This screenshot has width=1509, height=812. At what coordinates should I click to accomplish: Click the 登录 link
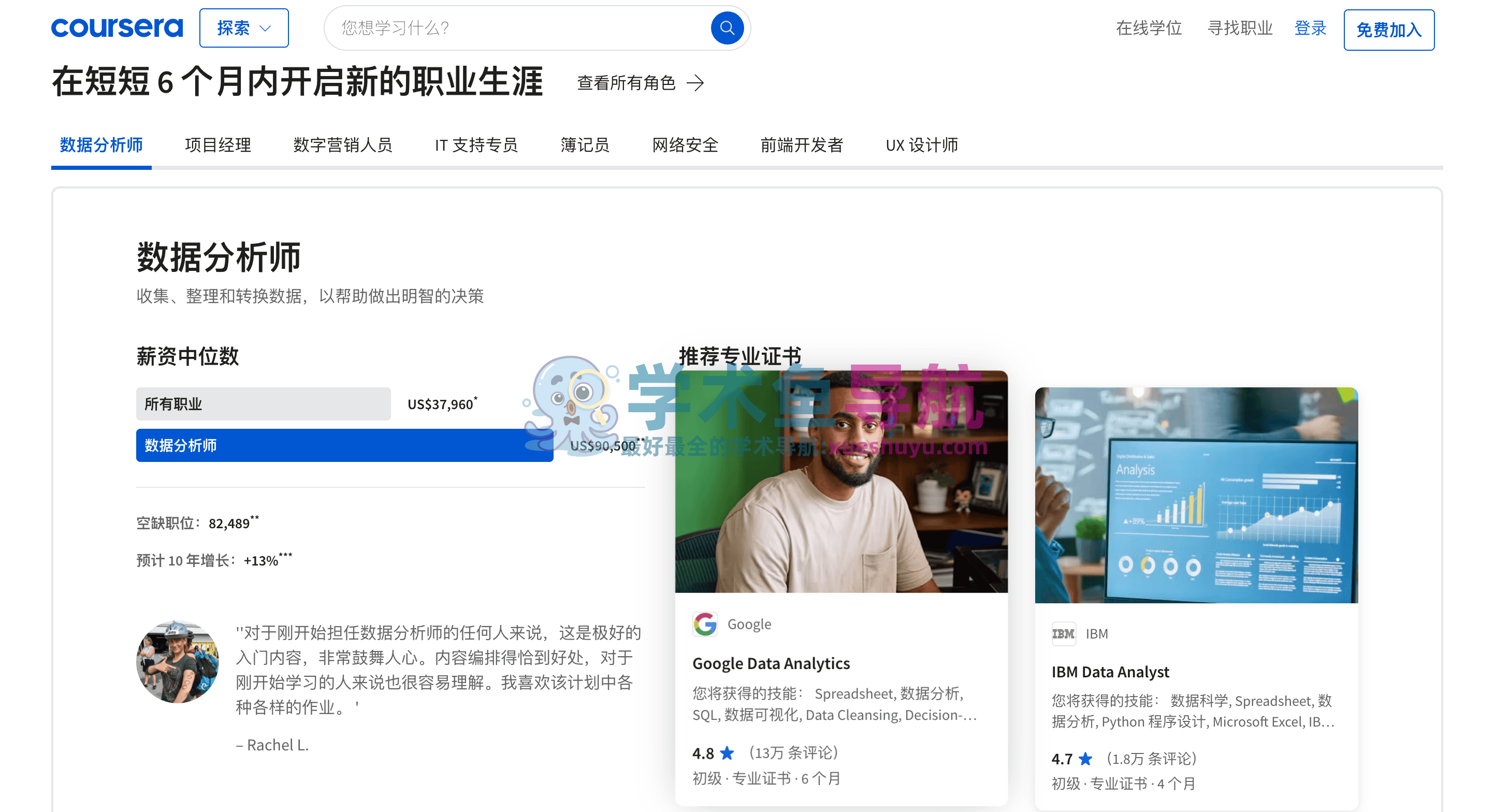coord(1310,27)
